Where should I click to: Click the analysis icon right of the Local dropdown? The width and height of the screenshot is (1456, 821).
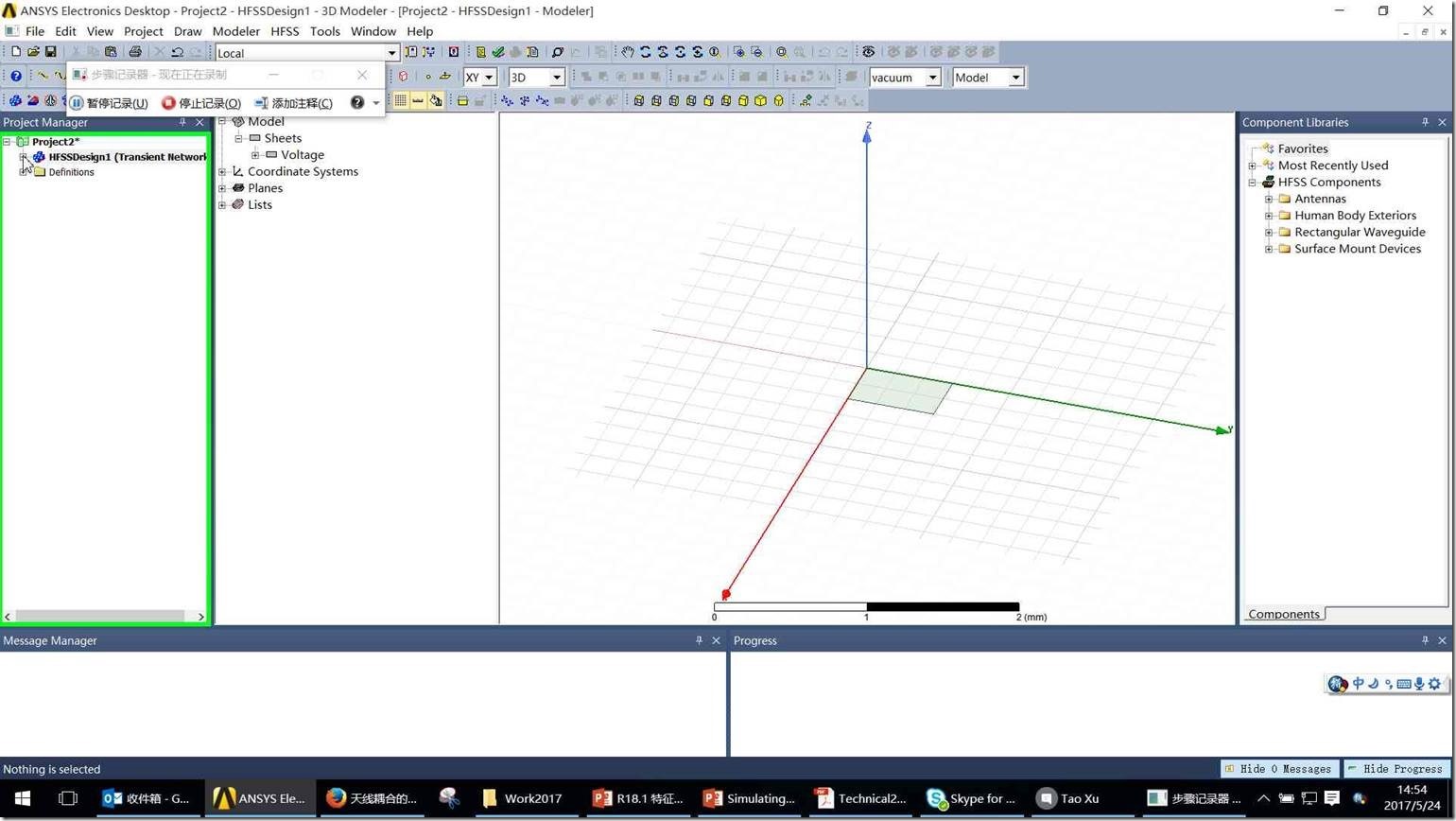410,52
